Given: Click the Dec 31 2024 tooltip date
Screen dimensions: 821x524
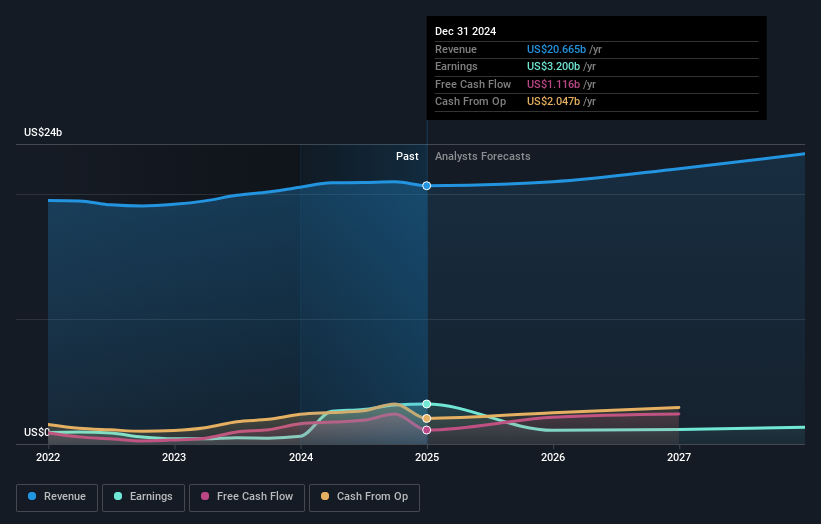Looking at the screenshot, I should point(465,31).
